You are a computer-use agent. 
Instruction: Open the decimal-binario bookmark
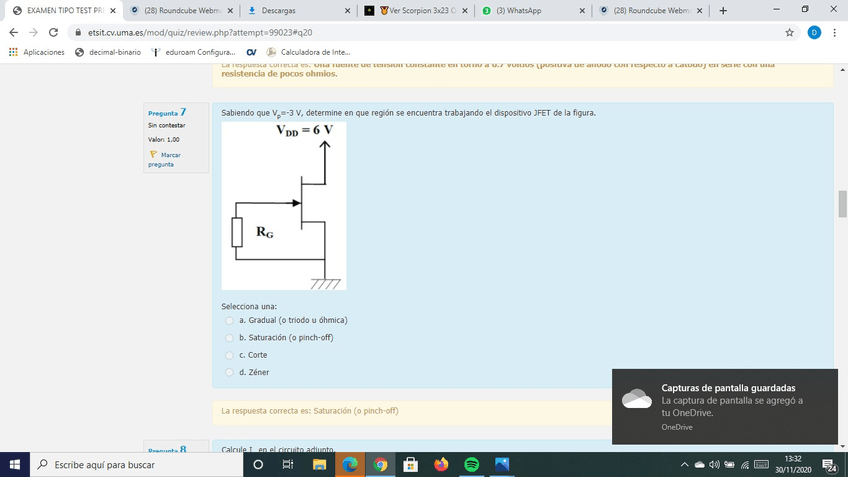point(108,52)
